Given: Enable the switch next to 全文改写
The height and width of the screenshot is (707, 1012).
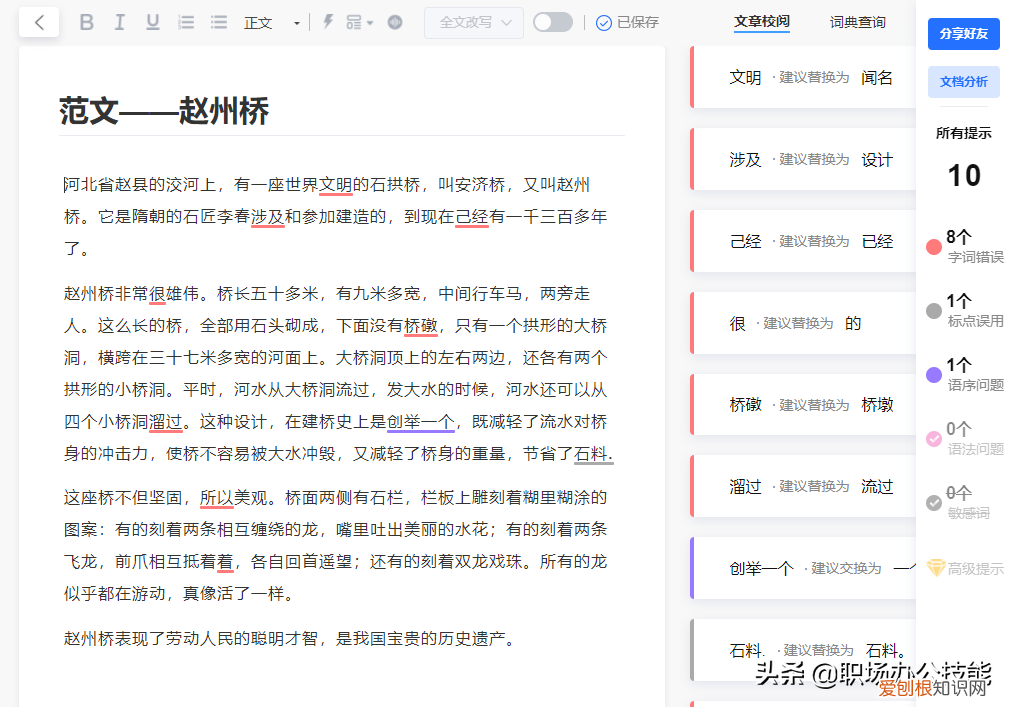Looking at the screenshot, I should click(552, 21).
